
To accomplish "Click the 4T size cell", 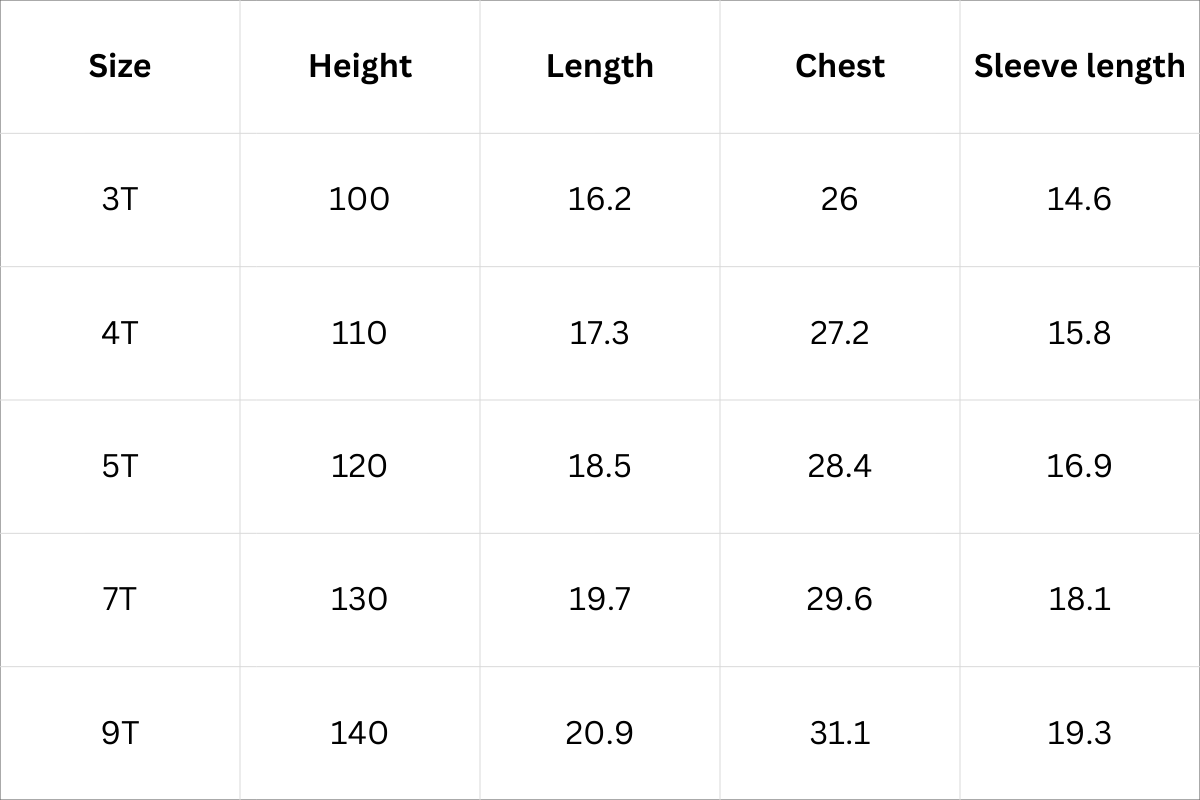I will pyautogui.click(x=120, y=332).
